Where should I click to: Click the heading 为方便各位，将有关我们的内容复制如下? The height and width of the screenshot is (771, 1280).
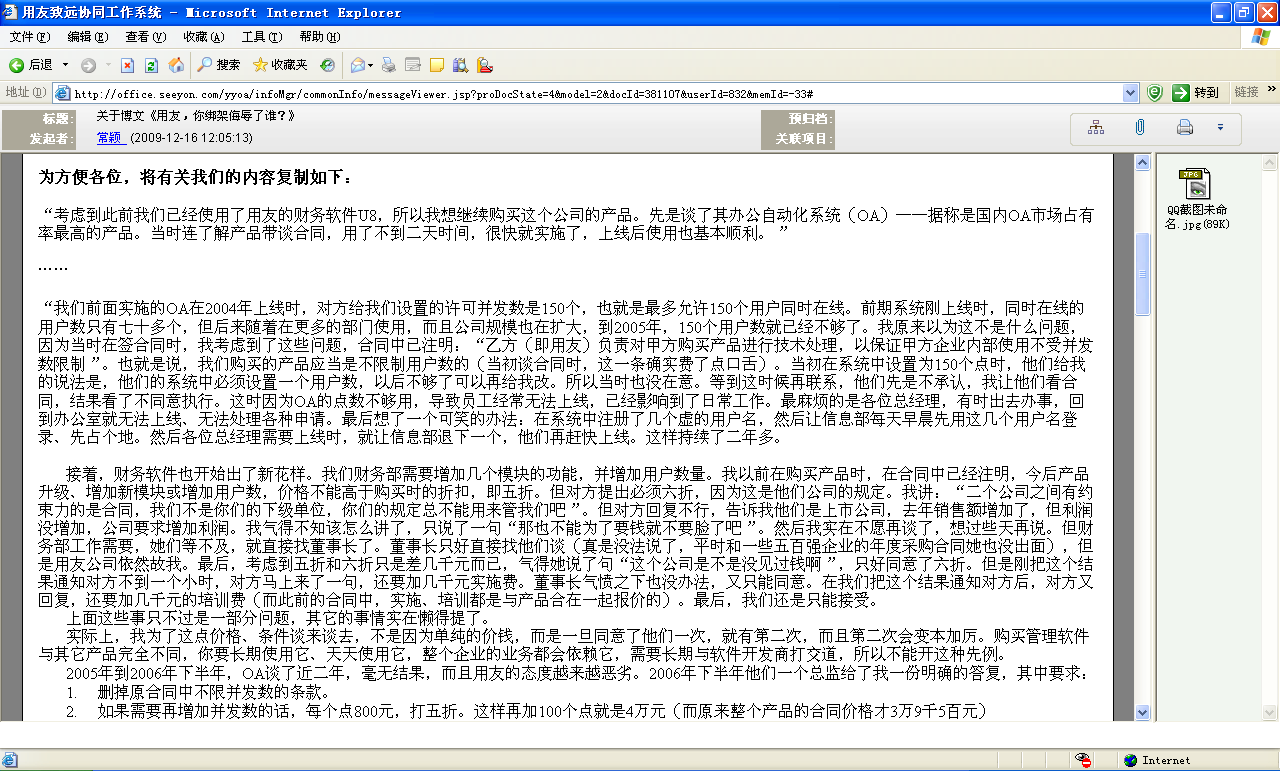(x=195, y=178)
